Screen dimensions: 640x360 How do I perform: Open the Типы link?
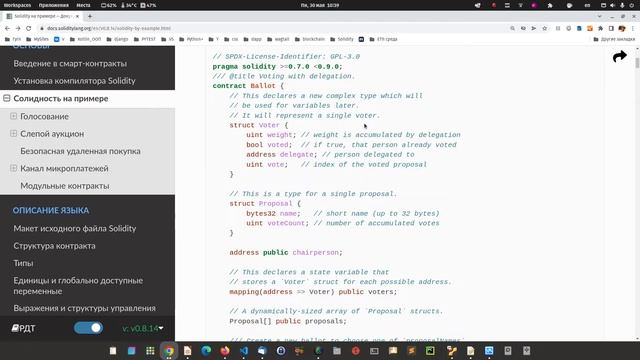click(23, 263)
